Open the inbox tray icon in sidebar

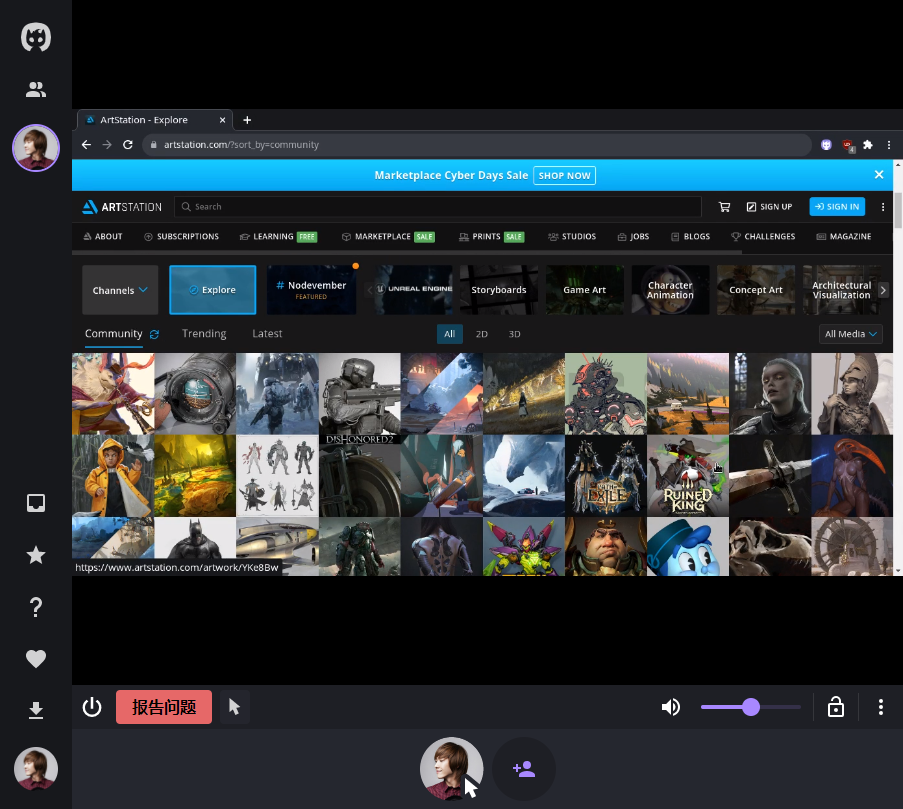tap(36, 503)
